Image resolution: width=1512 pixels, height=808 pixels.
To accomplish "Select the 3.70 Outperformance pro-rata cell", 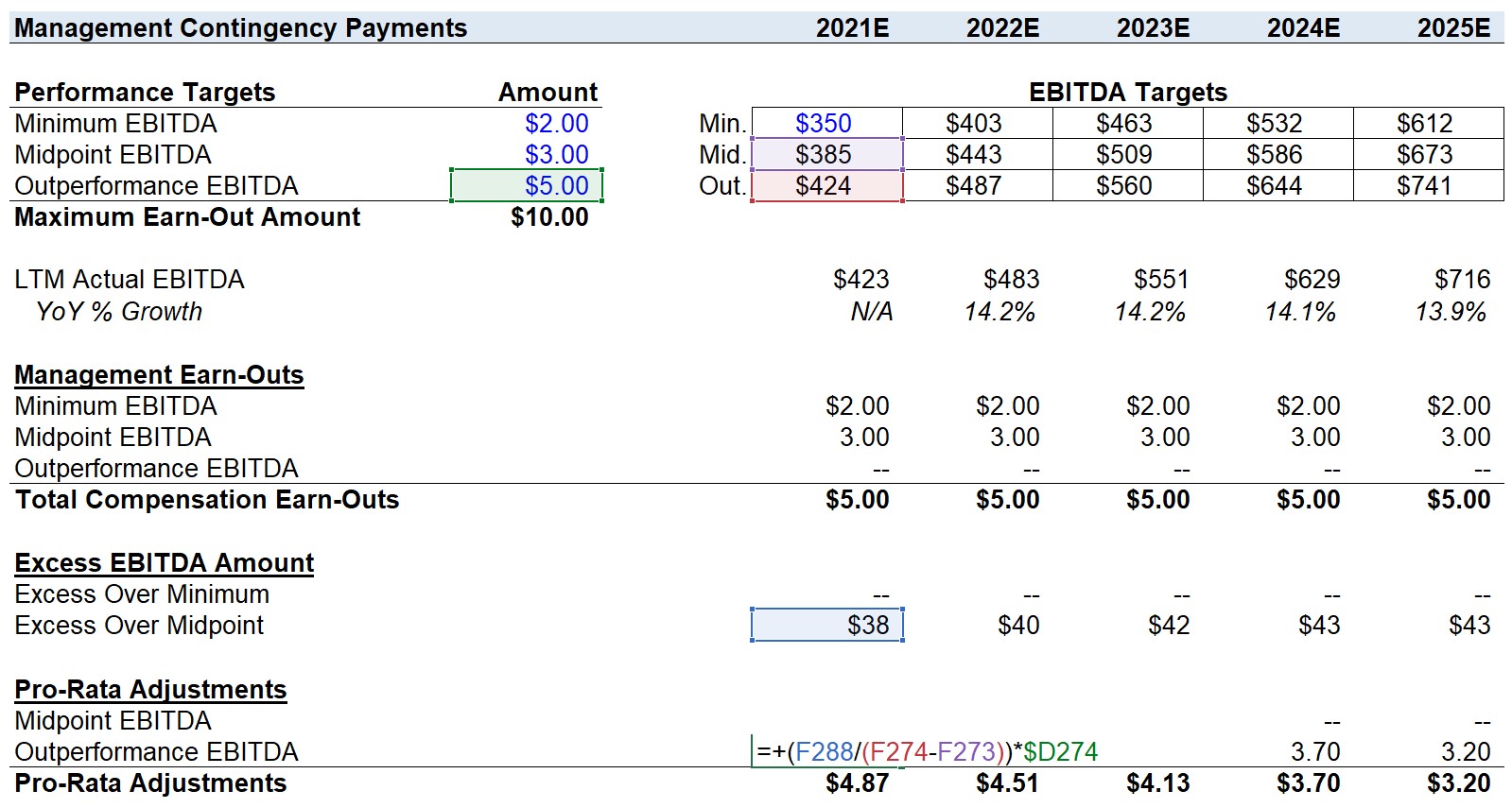I will 1315,752.
